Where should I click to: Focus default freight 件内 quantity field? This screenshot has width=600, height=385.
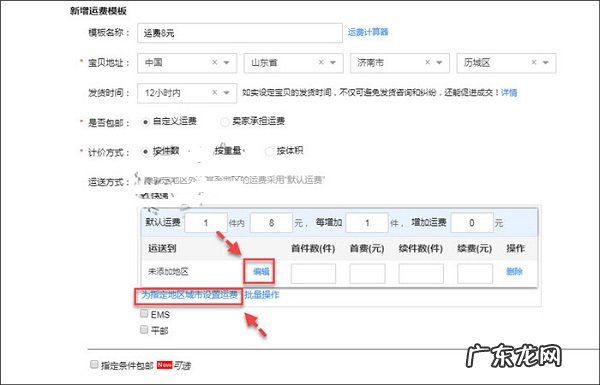click(x=206, y=223)
